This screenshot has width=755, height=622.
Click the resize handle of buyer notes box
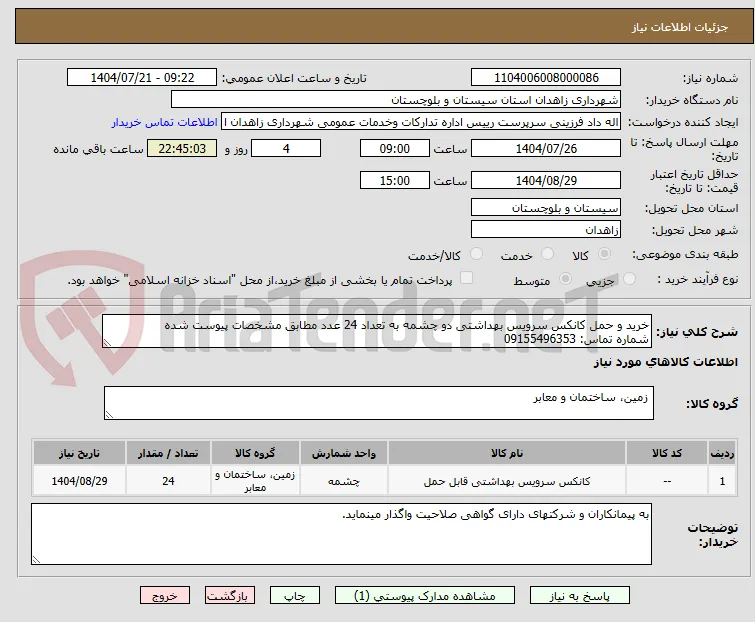[37, 559]
